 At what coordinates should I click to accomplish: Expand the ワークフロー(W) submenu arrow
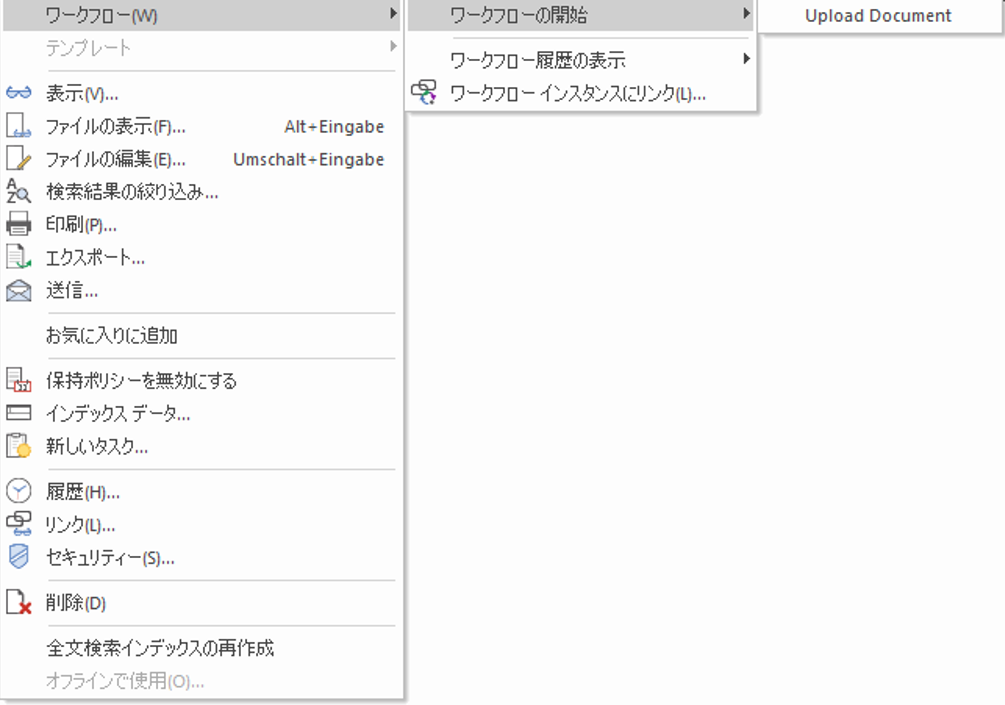tap(393, 13)
